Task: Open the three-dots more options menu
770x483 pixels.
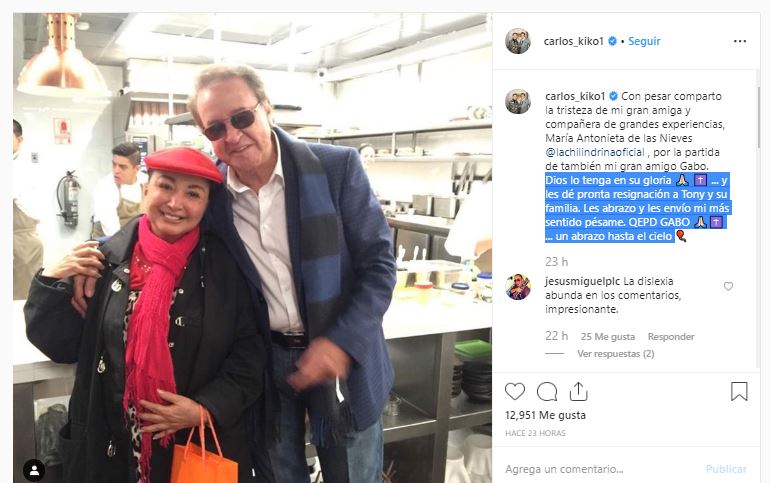Action: [x=740, y=41]
